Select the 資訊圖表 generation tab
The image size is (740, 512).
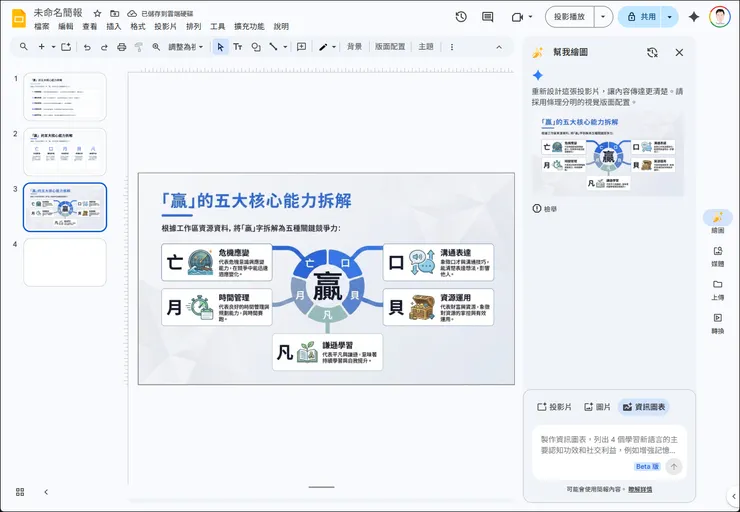[644, 407]
